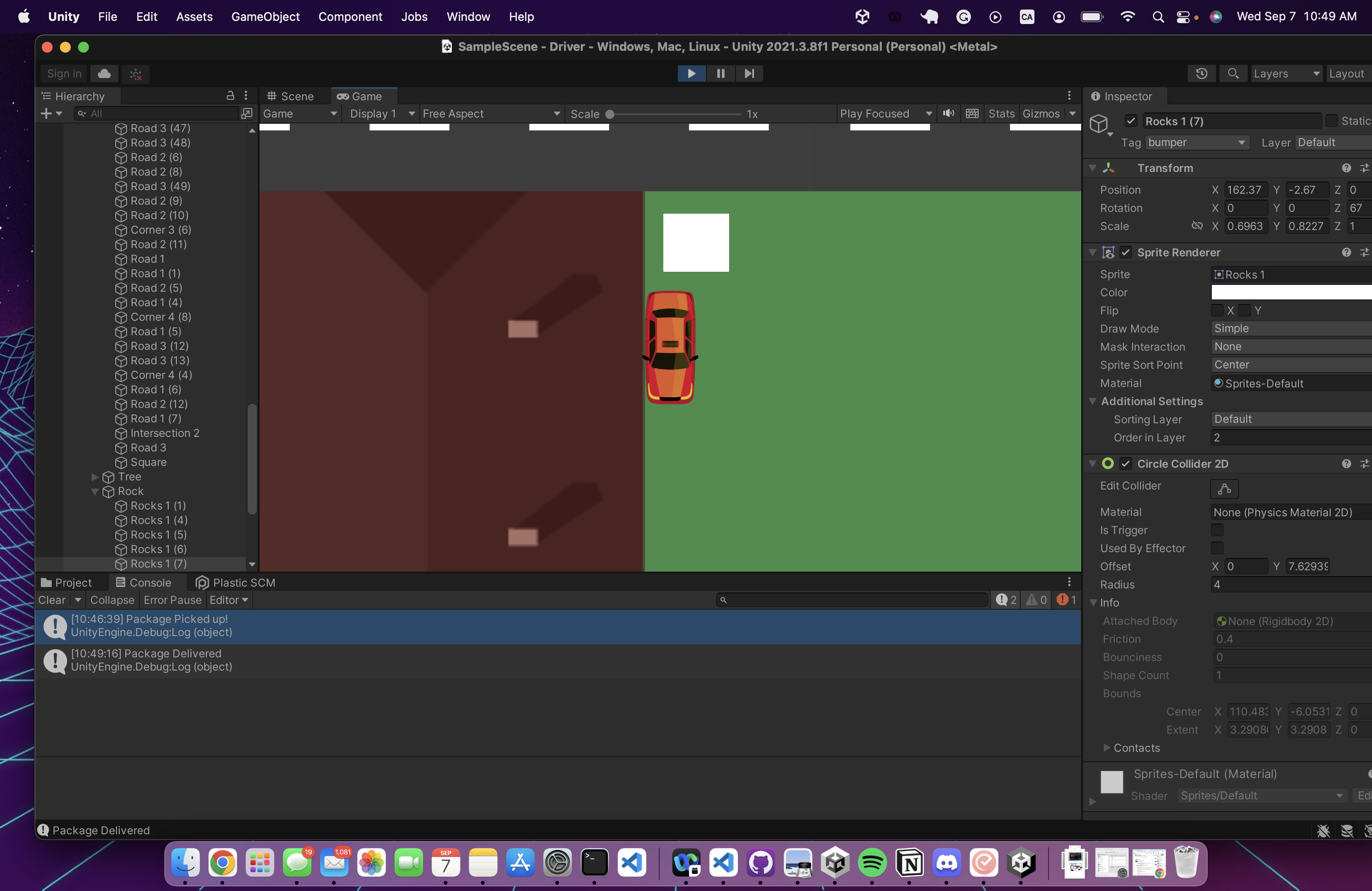Viewport: 1372px width, 891px height.
Task: Open the GameObject menu
Action: [x=265, y=17]
